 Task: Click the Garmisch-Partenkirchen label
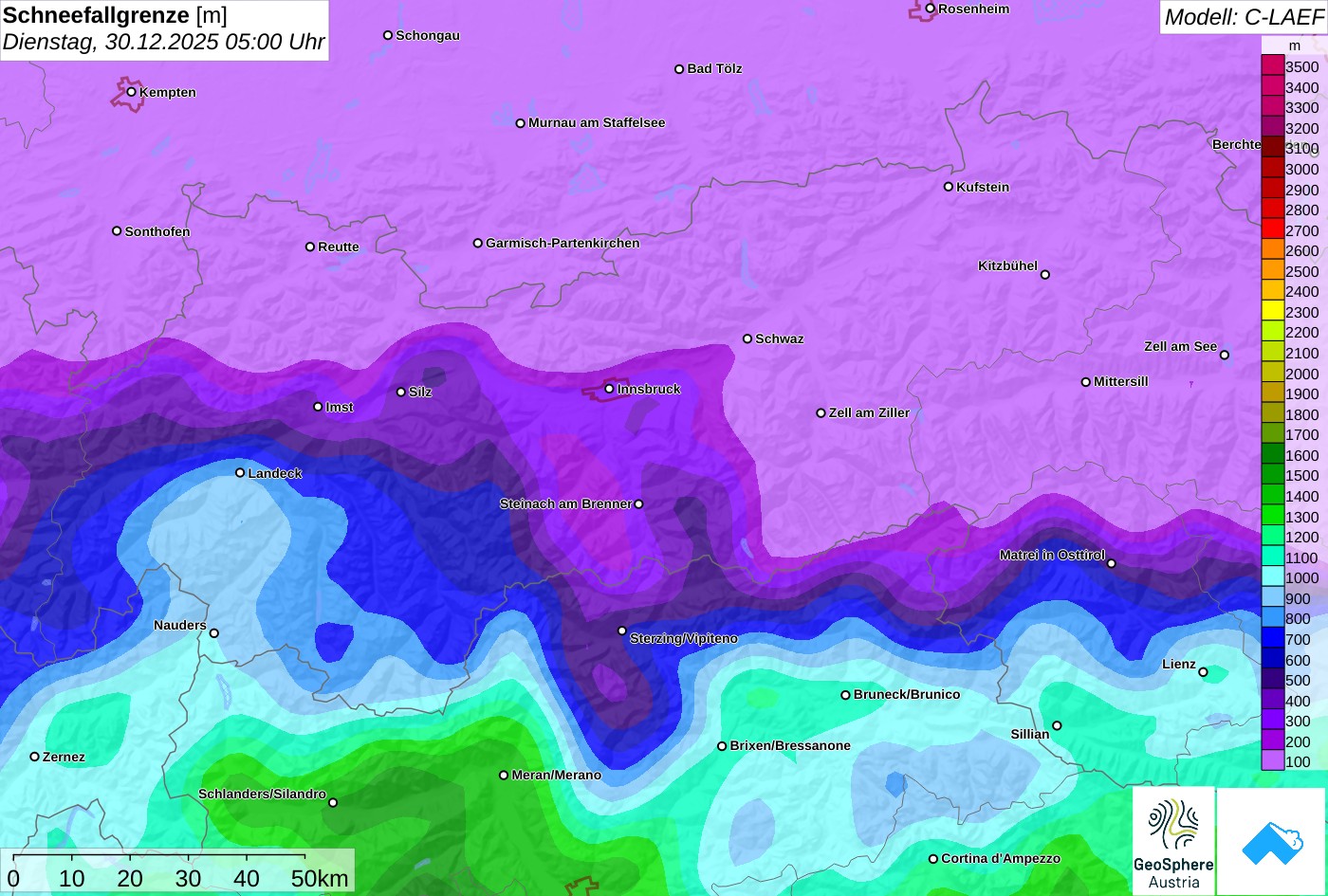pyautogui.click(x=563, y=244)
